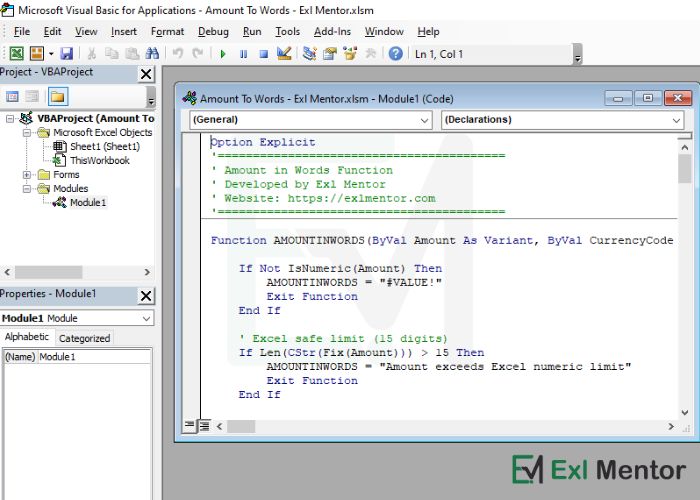
Task: Toggle Design Mode icon
Action: coord(284,54)
